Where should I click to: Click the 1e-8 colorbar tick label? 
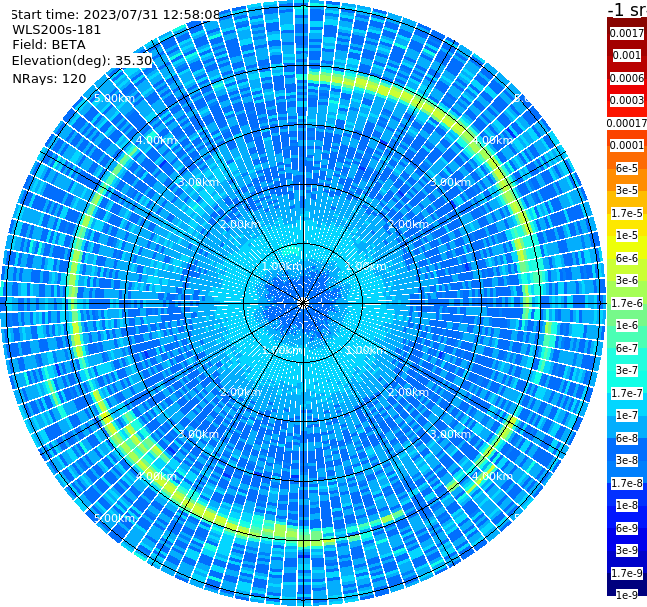[627, 505]
